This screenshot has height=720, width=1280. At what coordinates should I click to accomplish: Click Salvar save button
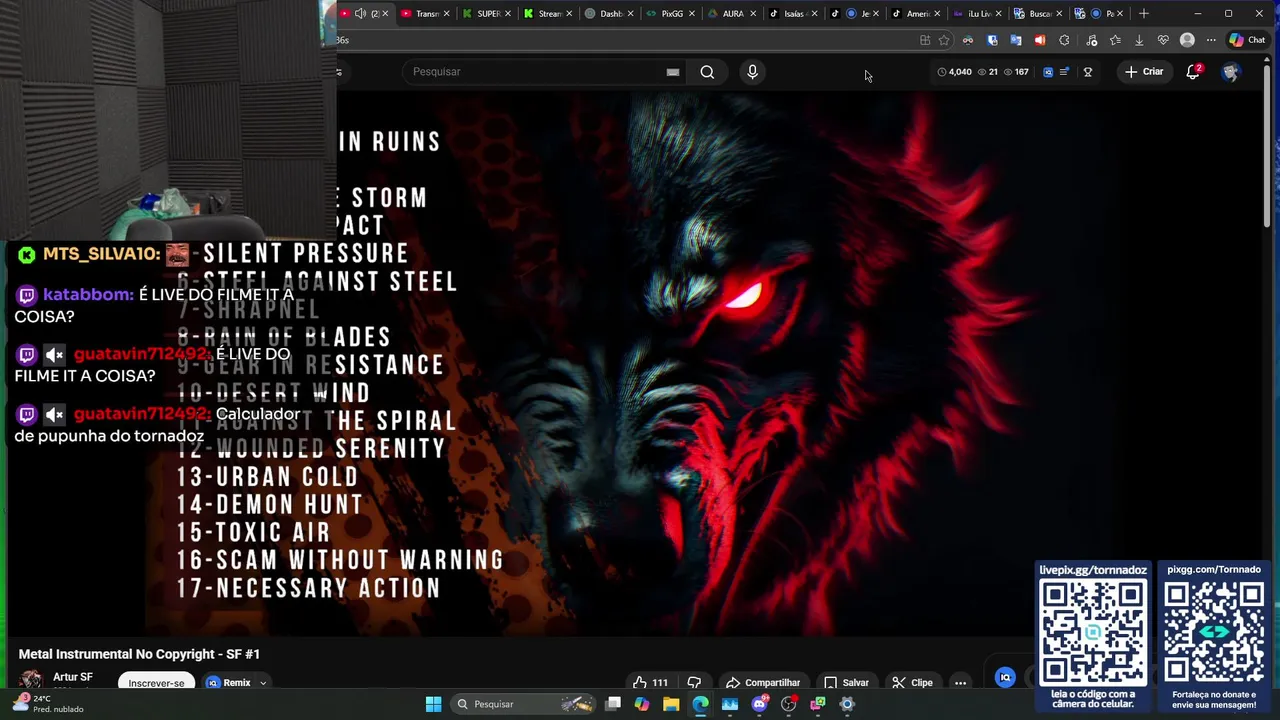pyautogui.click(x=846, y=683)
